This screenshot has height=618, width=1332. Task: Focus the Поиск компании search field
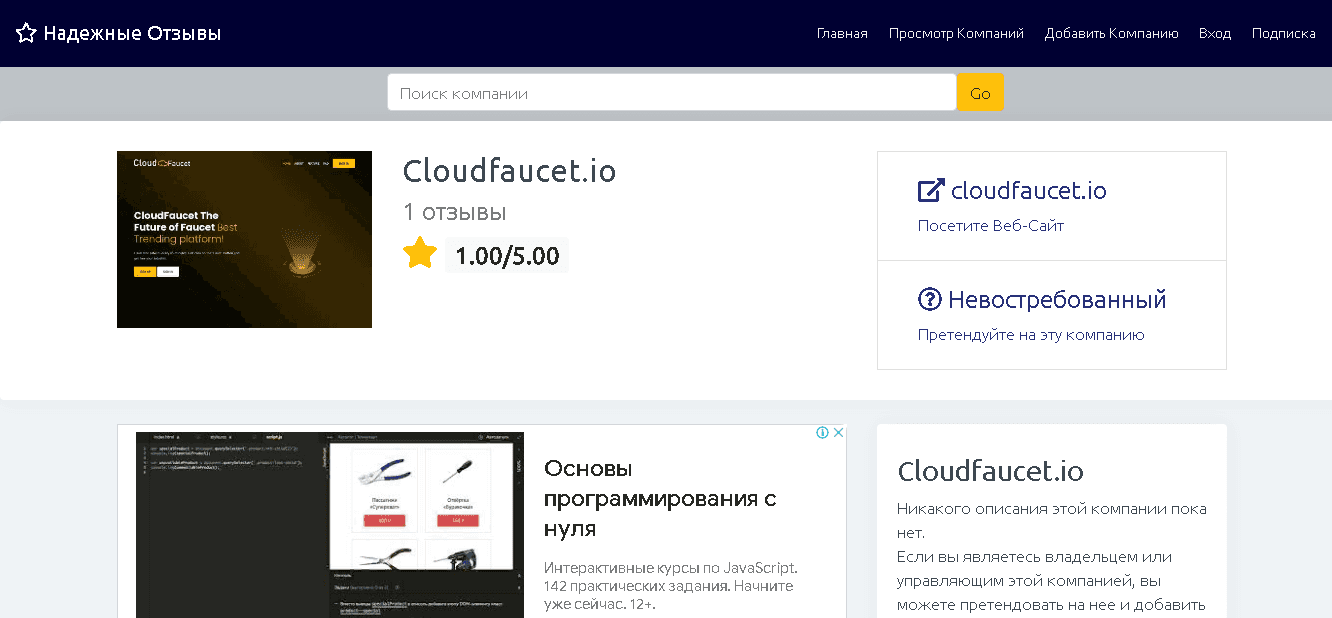click(671, 93)
